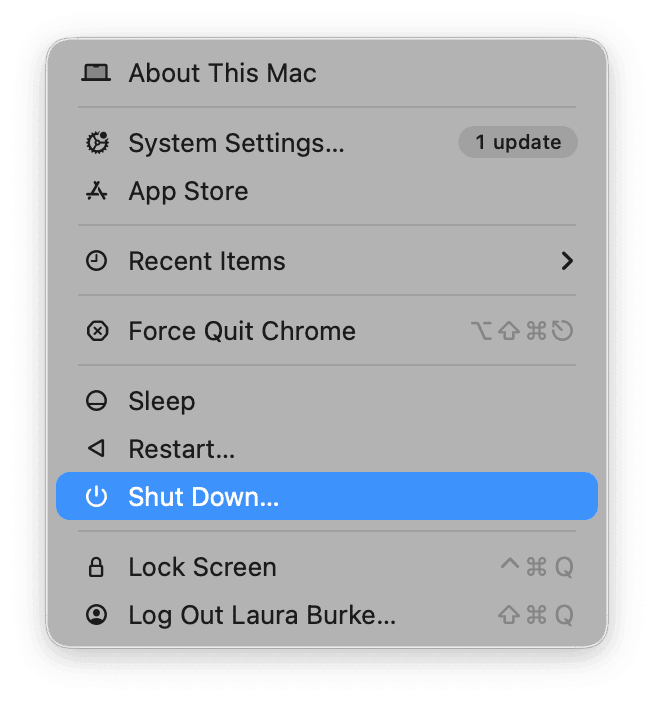Image resolution: width=654 pixels, height=702 pixels.
Task: Expand the Recent Items submenu chevron
Action: coord(567,261)
